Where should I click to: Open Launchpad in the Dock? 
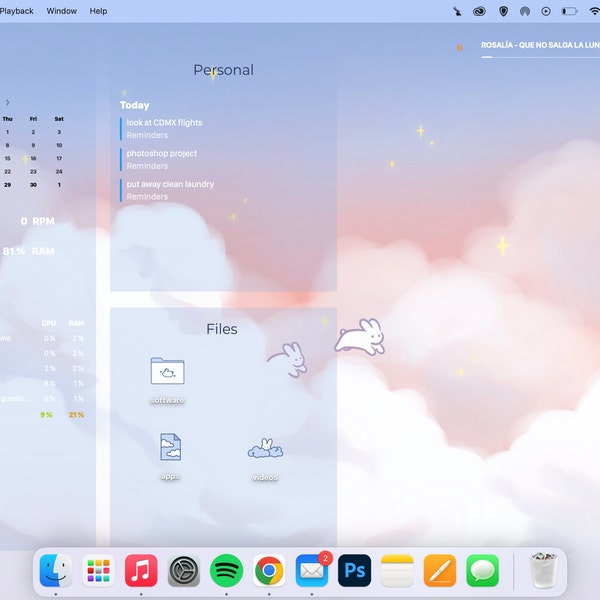(x=98, y=571)
